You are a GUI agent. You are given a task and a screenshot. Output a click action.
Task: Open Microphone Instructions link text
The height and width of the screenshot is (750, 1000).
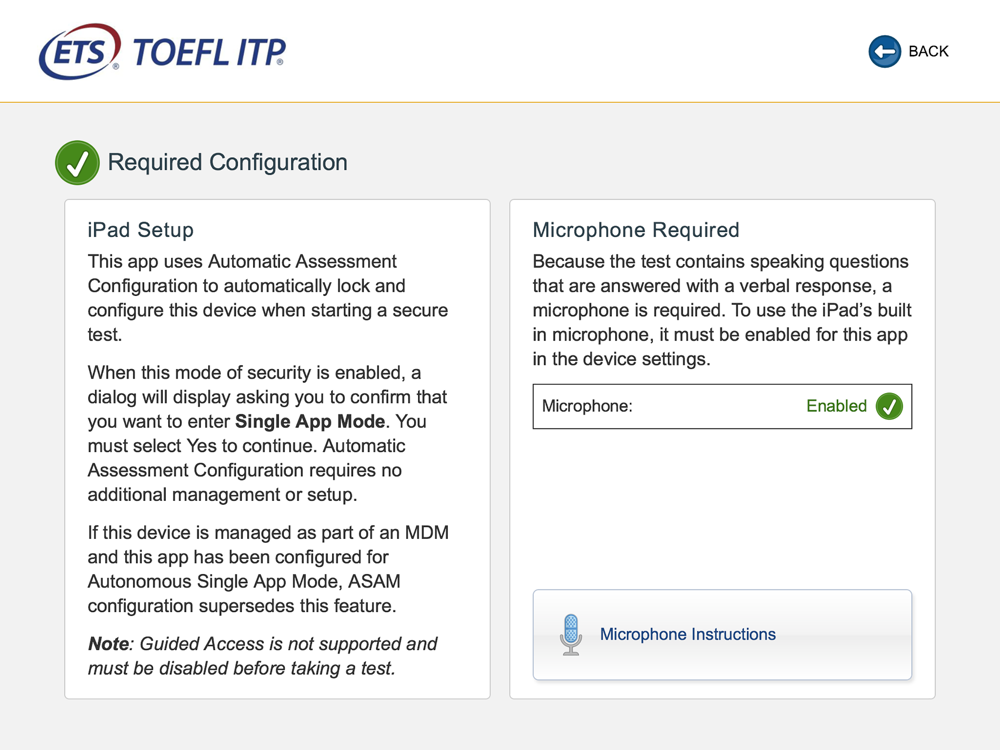(x=688, y=635)
